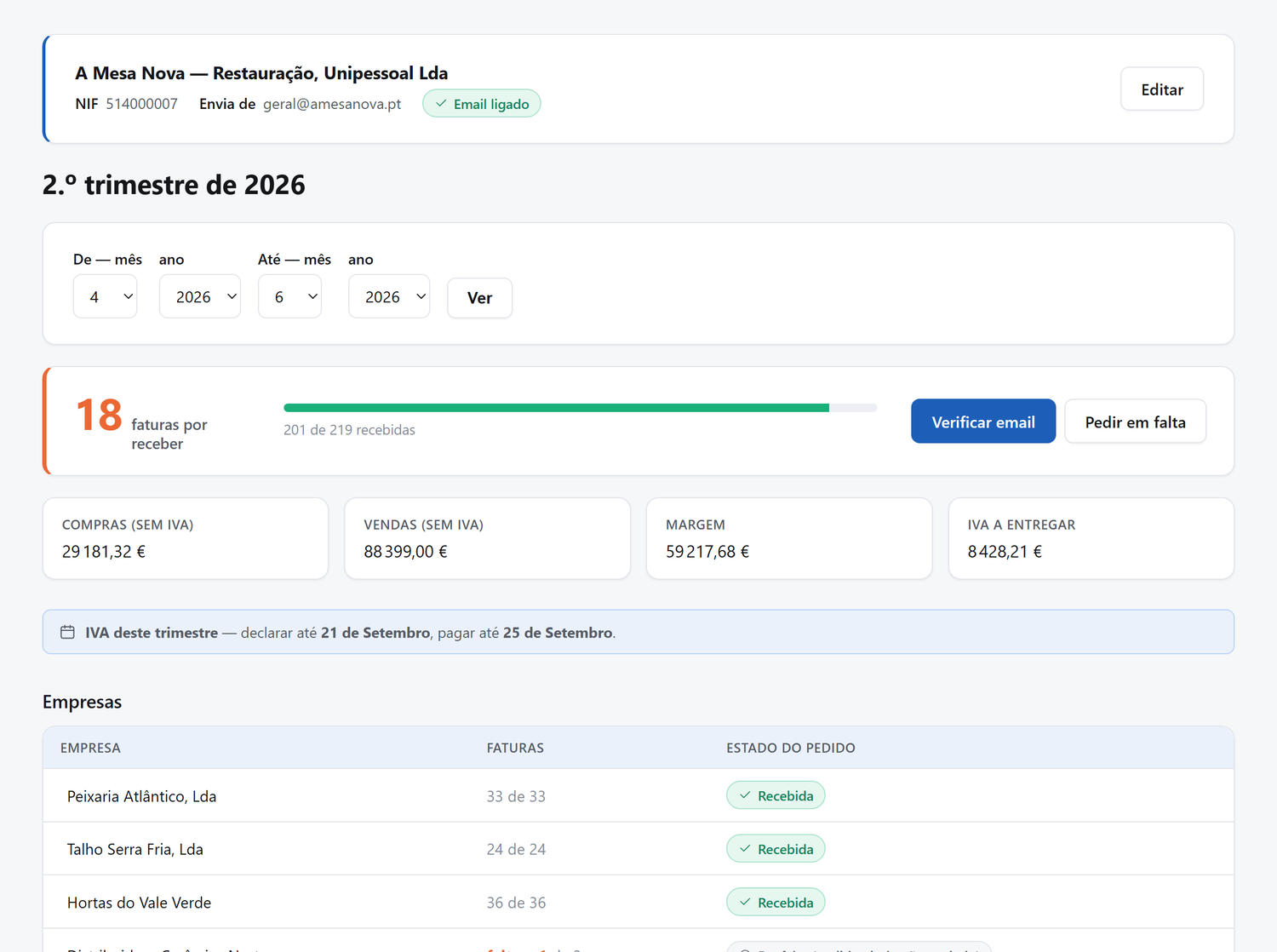This screenshot has width=1277, height=952.
Task: Click the ESTADO DO PEDIDO column header
Action: click(x=791, y=748)
